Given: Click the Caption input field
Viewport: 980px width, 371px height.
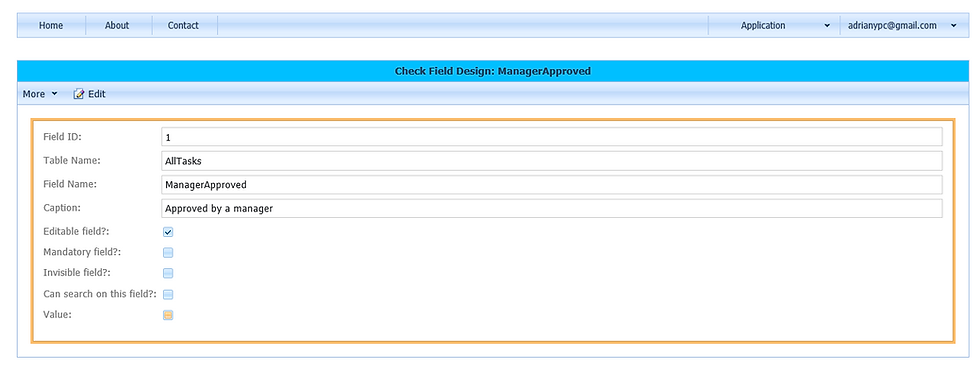Looking at the screenshot, I should [x=551, y=208].
